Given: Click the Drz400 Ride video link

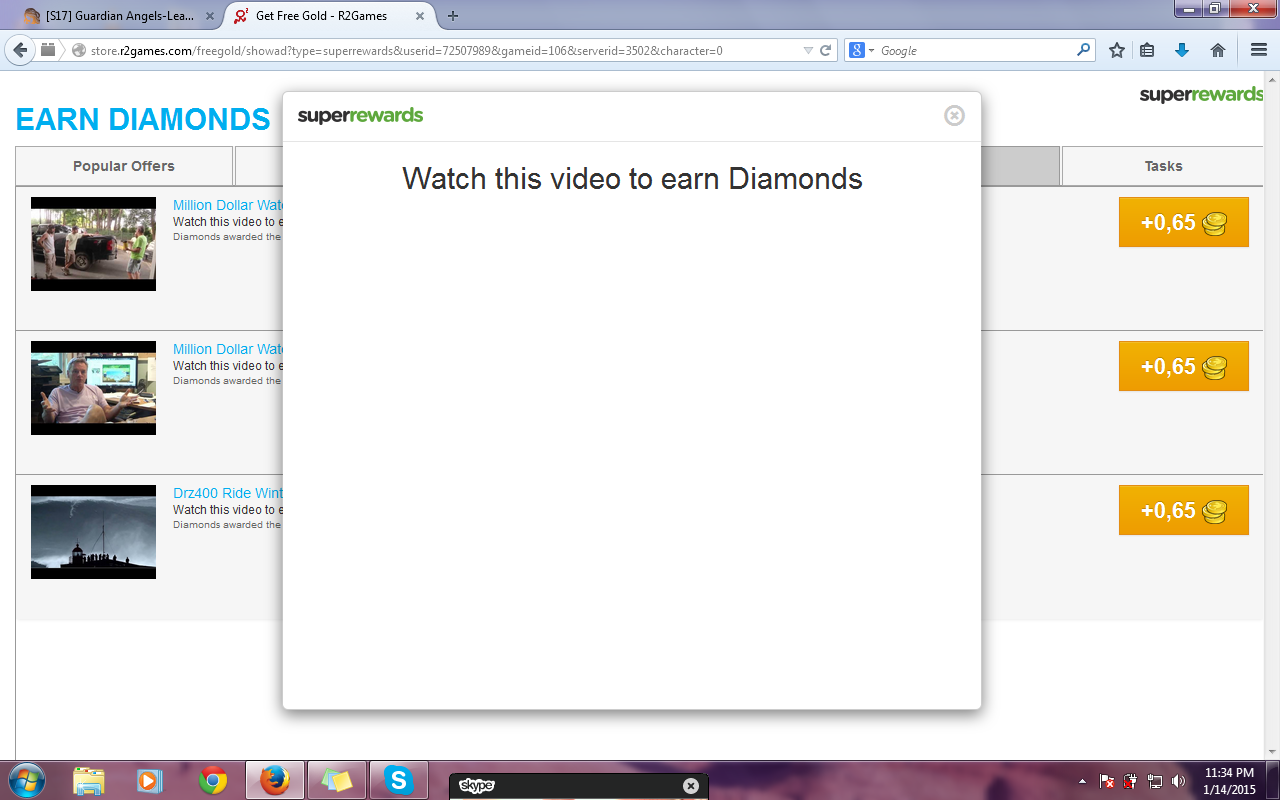Looking at the screenshot, I should click(x=228, y=493).
